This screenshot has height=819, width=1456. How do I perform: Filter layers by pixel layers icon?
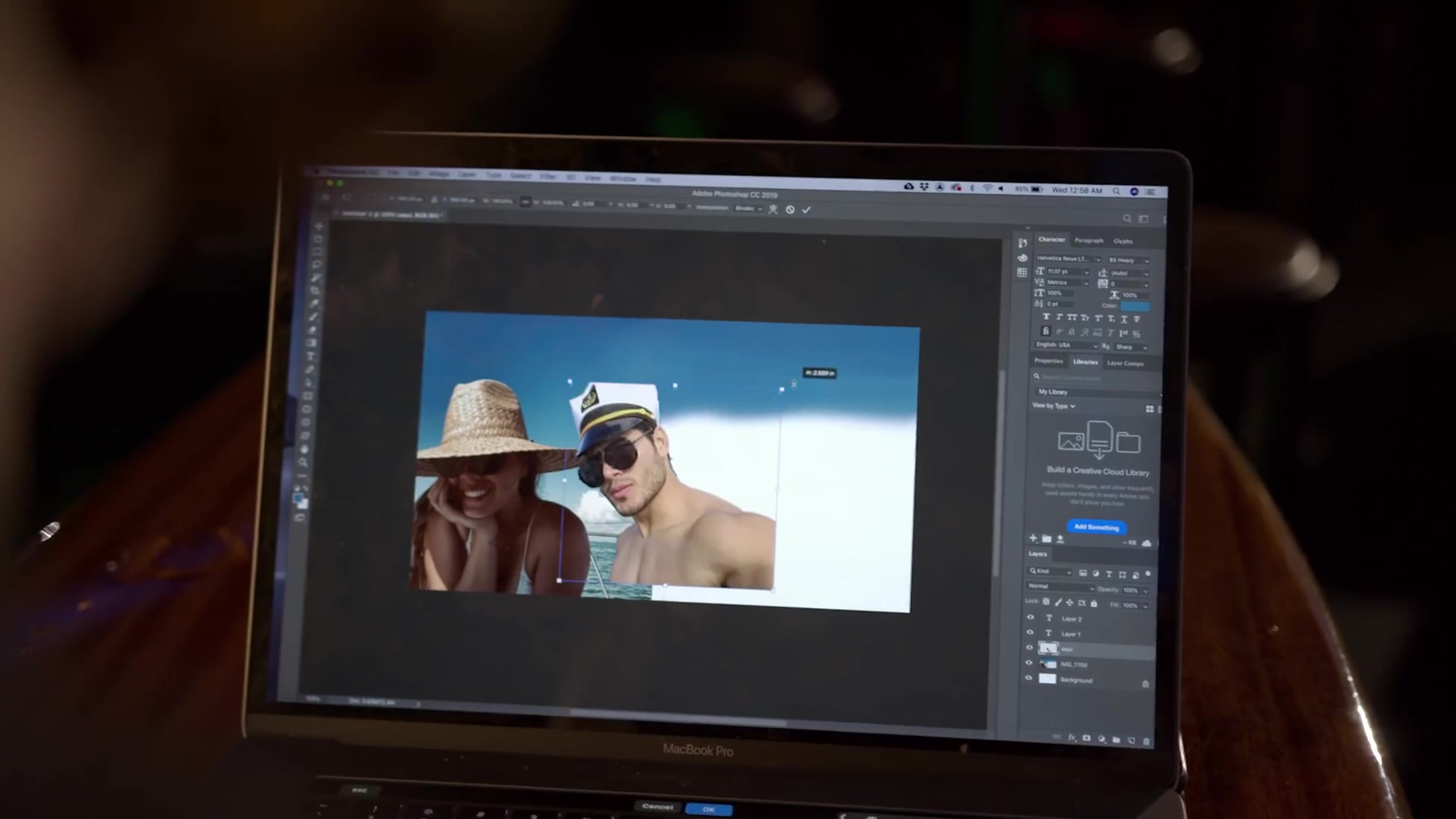coord(1083,573)
